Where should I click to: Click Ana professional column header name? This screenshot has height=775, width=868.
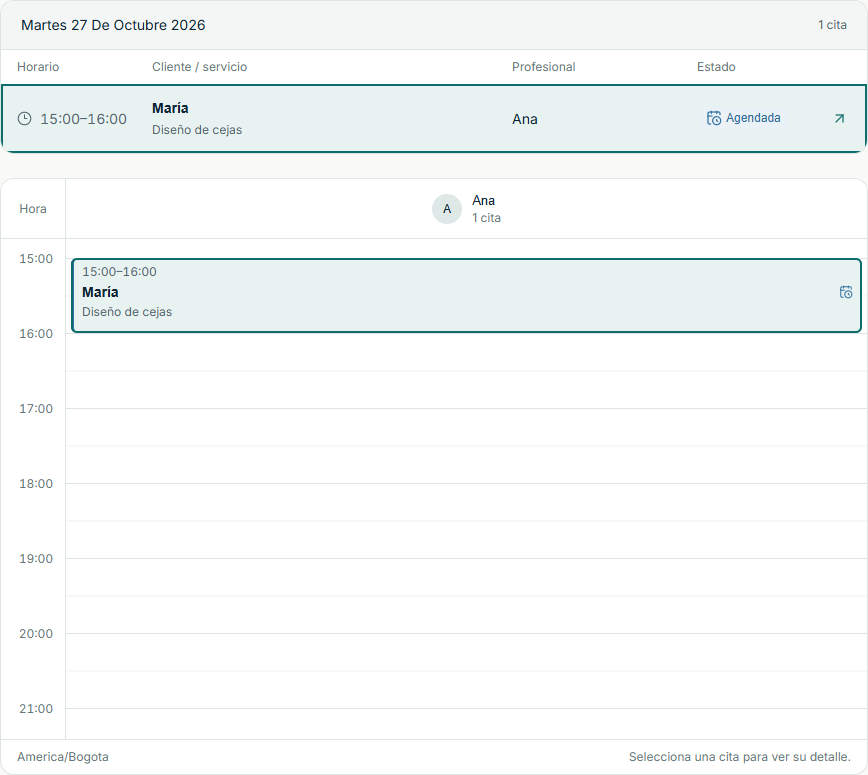coord(483,200)
